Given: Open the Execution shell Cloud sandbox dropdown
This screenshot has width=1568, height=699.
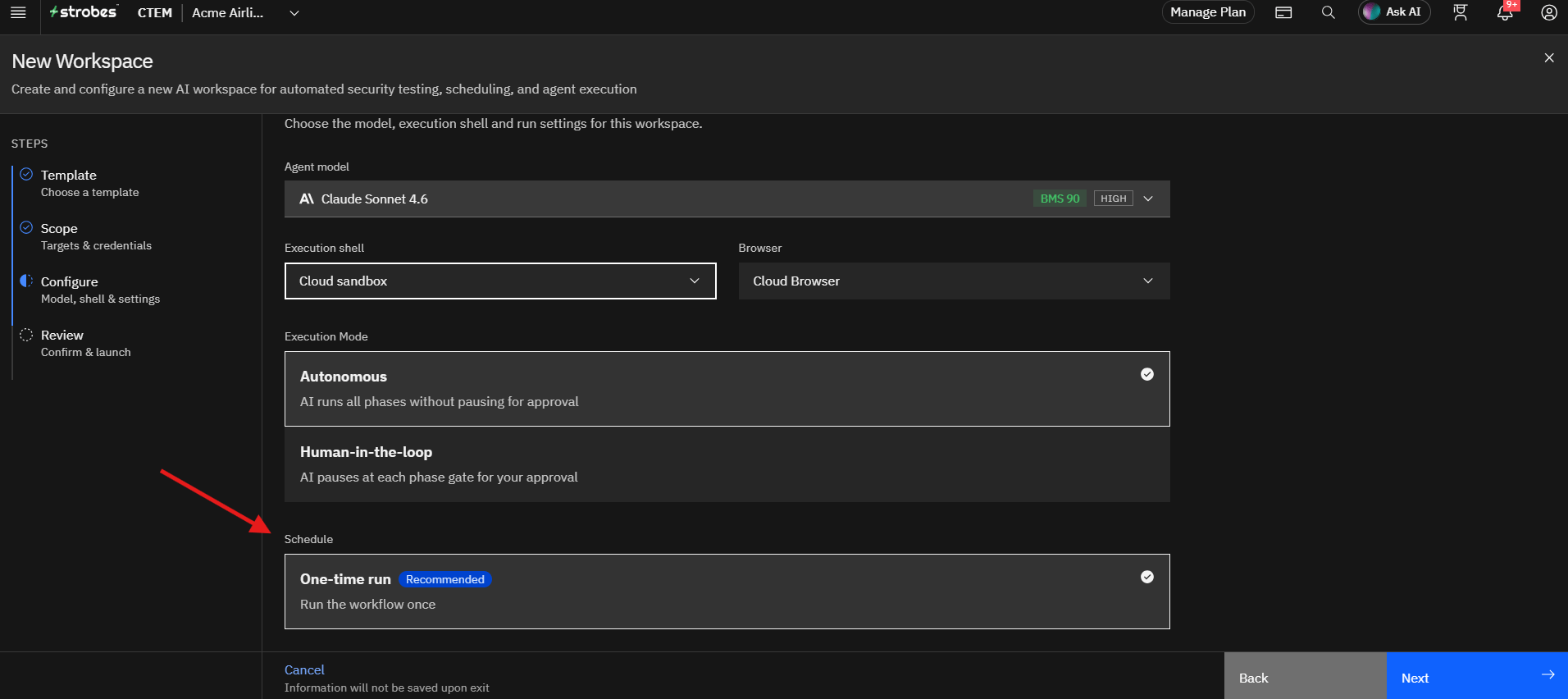Looking at the screenshot, I should pos(500,281).
